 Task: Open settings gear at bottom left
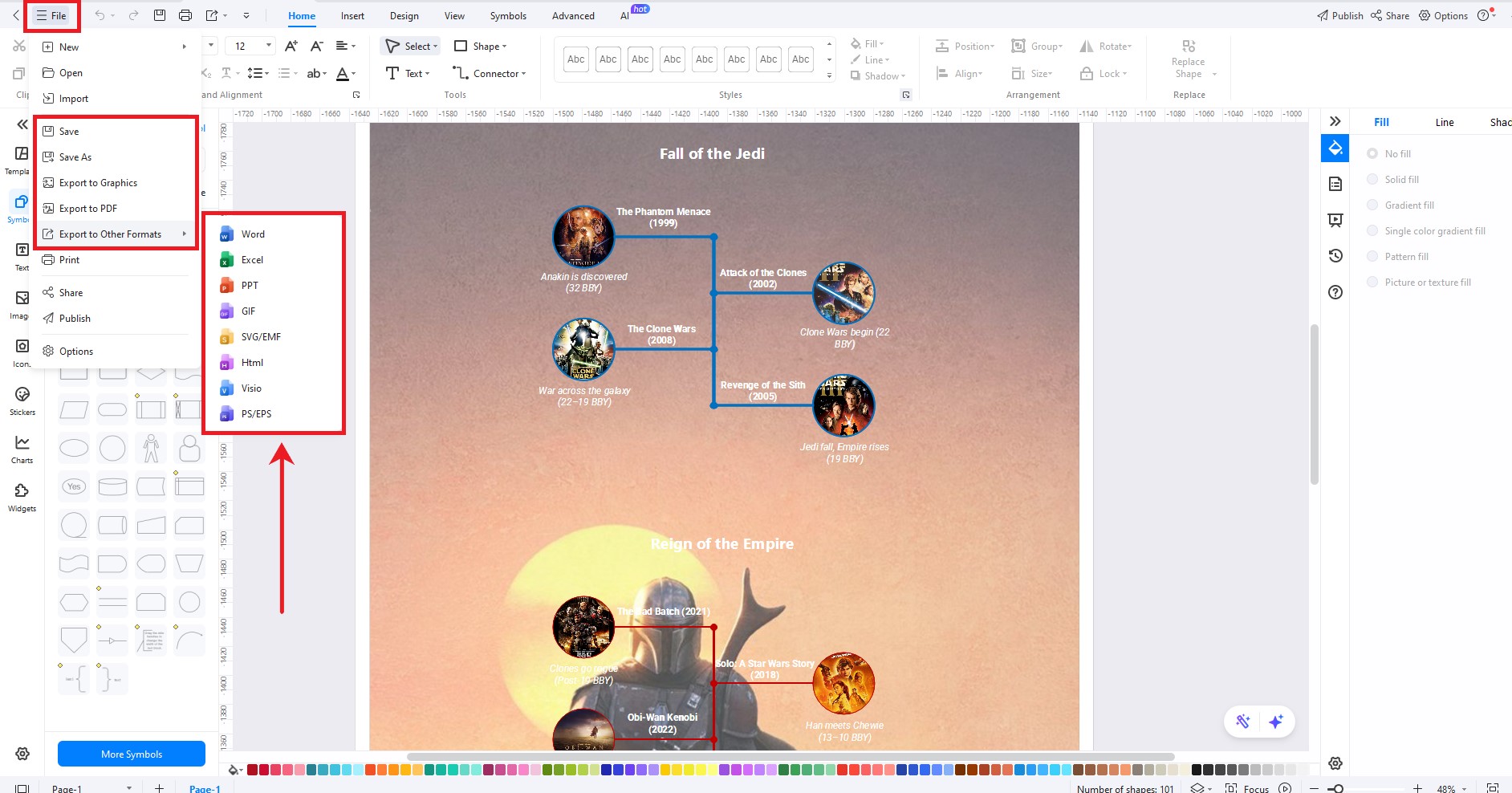[x=22, y=754]
